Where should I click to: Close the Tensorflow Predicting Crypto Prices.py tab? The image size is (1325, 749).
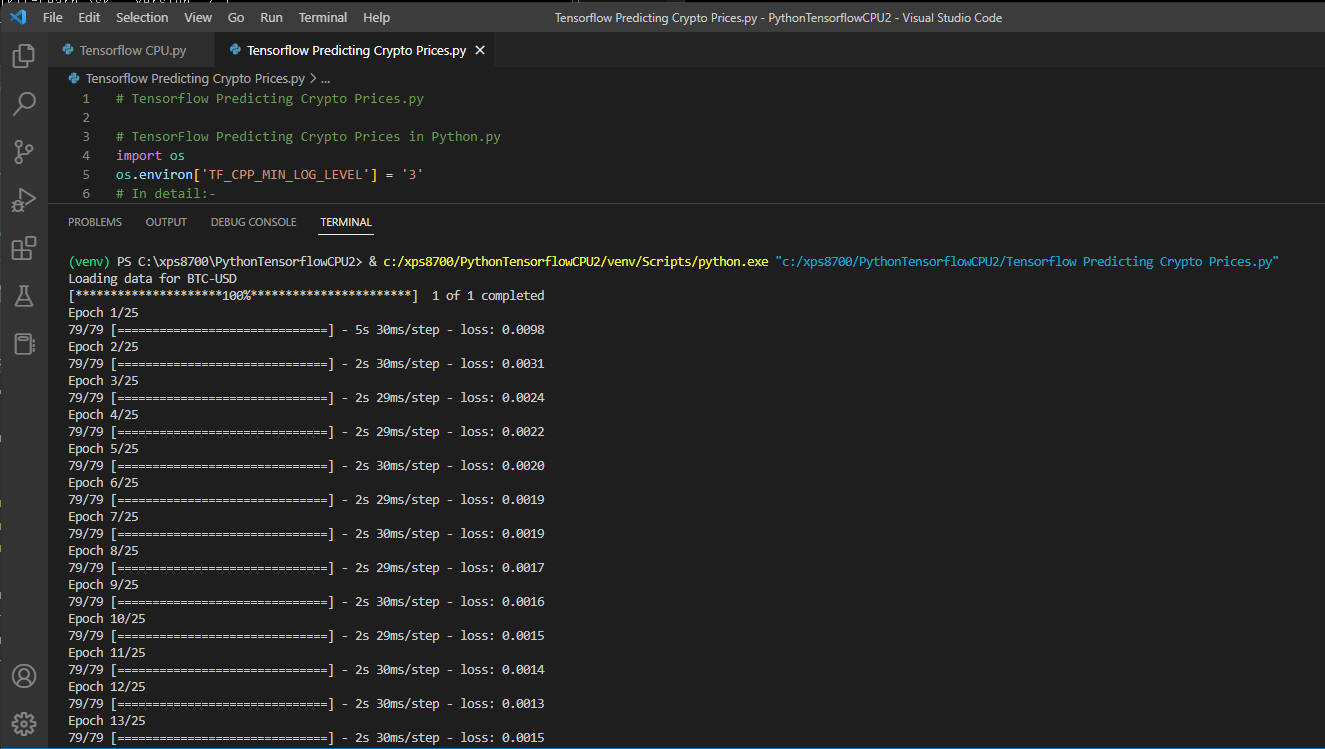480,50
